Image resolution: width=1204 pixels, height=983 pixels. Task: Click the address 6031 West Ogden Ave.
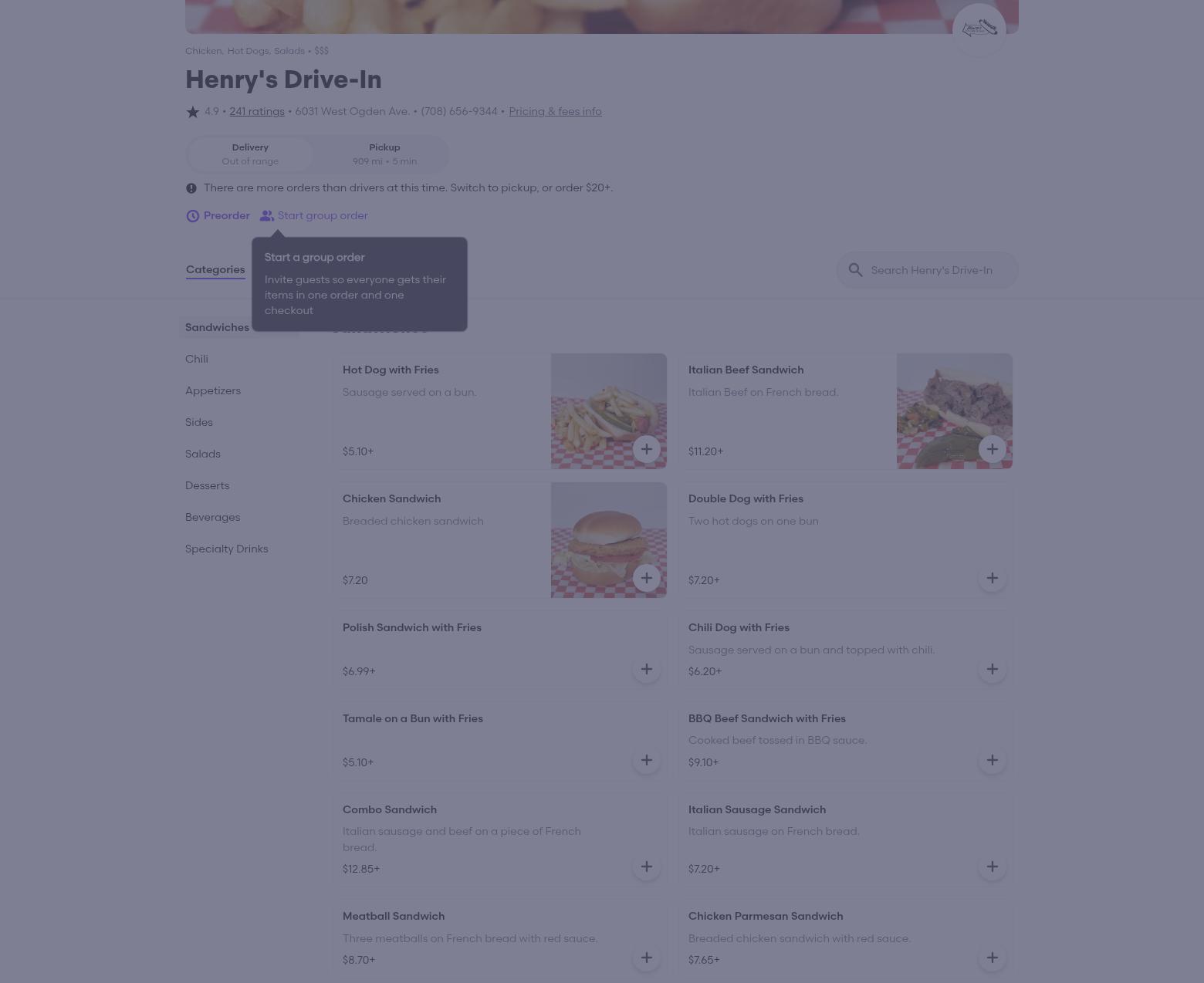tap(352, 111)
